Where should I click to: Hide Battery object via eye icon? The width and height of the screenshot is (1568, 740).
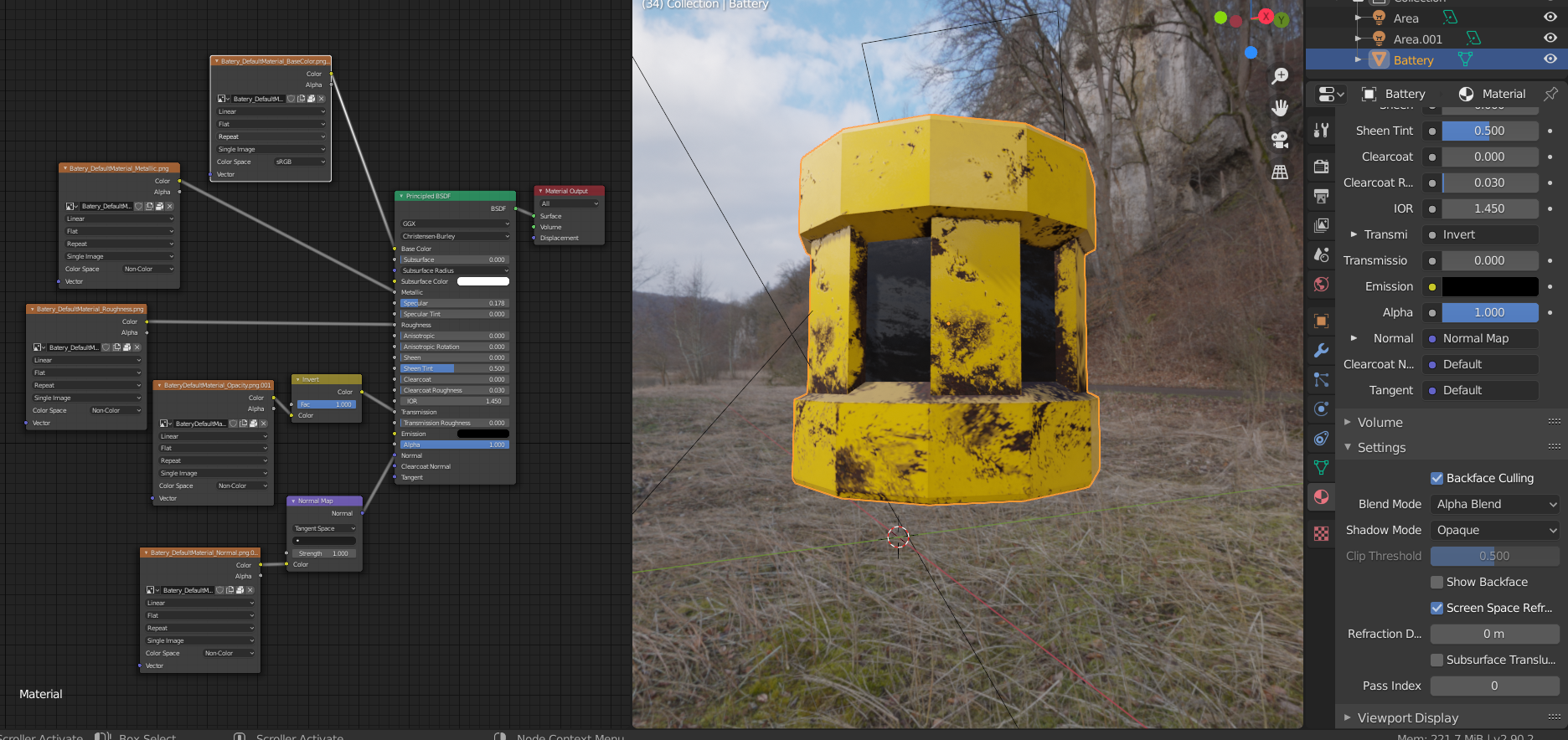pyautogui.click(x=1550, y=59)
